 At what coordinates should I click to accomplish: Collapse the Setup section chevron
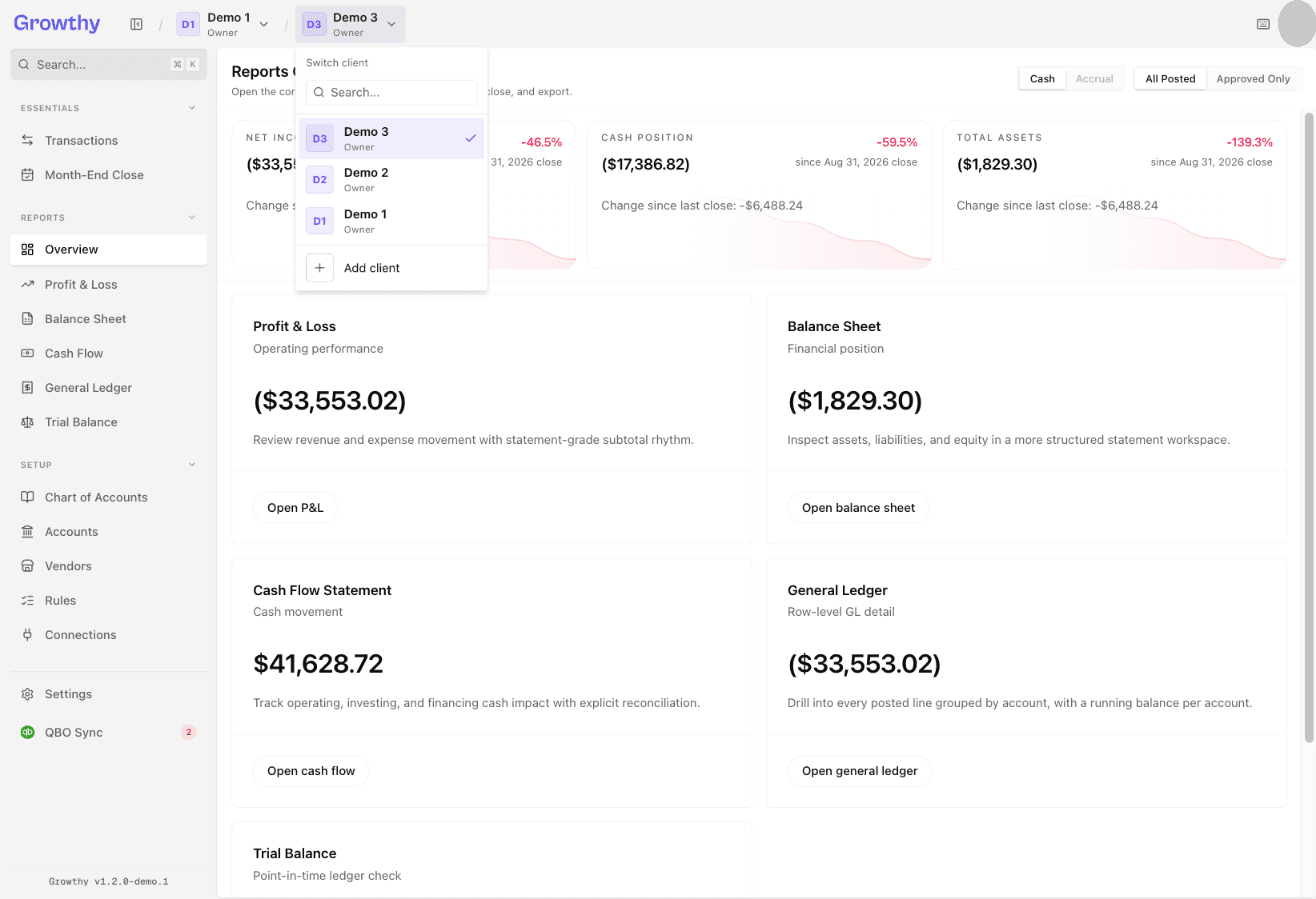(x=193, y=465)
